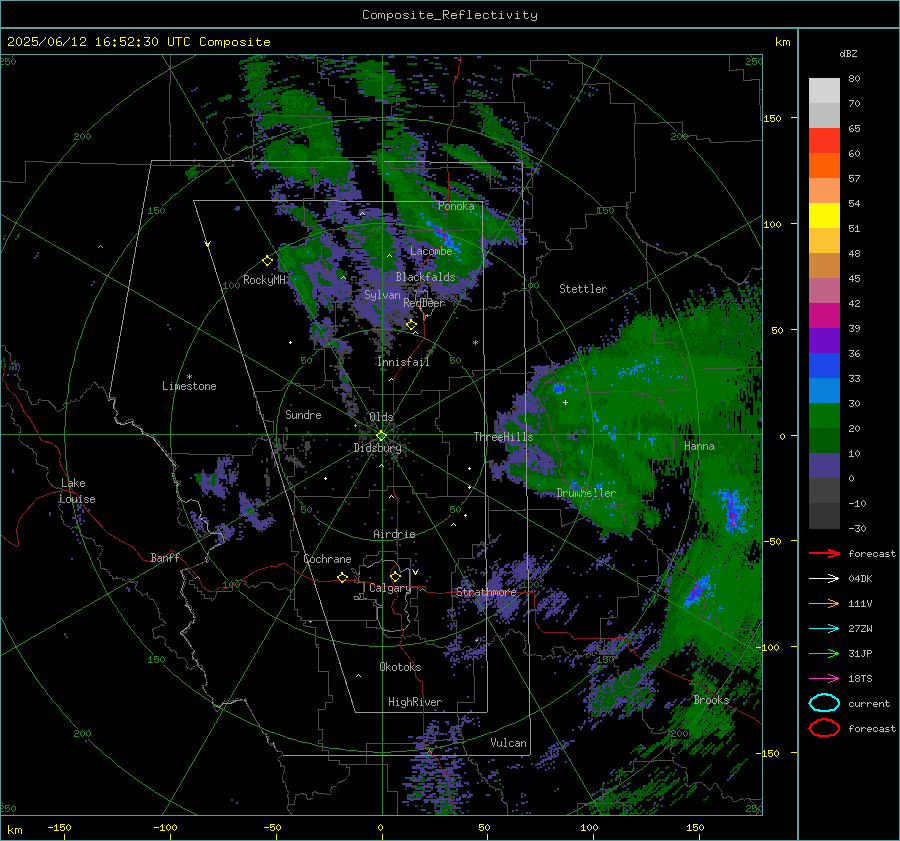Click the Lake Louise label
900x841 pixels.
click(x=77, y=491)
